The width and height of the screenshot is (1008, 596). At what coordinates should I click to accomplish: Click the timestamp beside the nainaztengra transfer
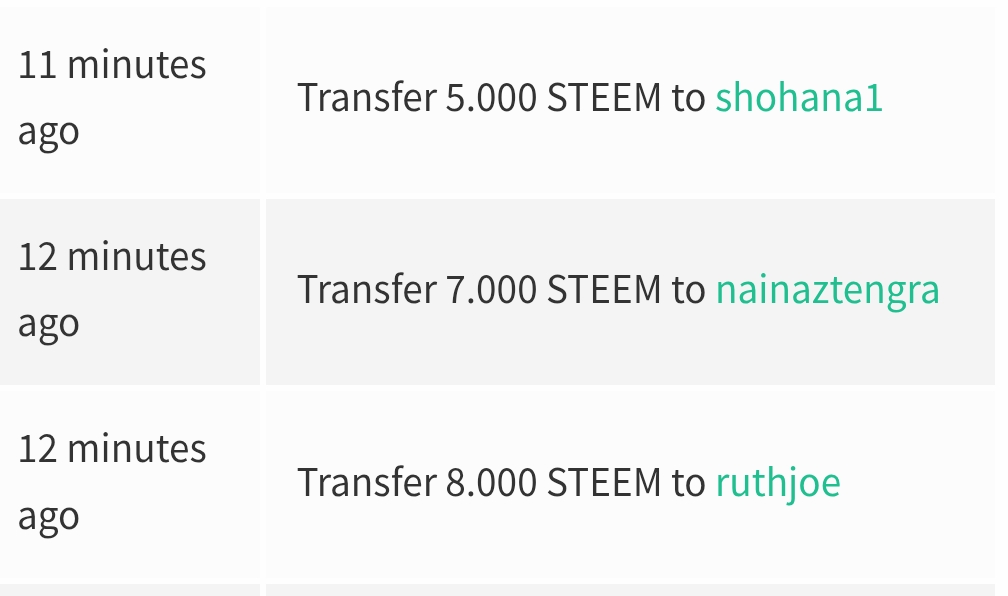(x=112, y=289)
